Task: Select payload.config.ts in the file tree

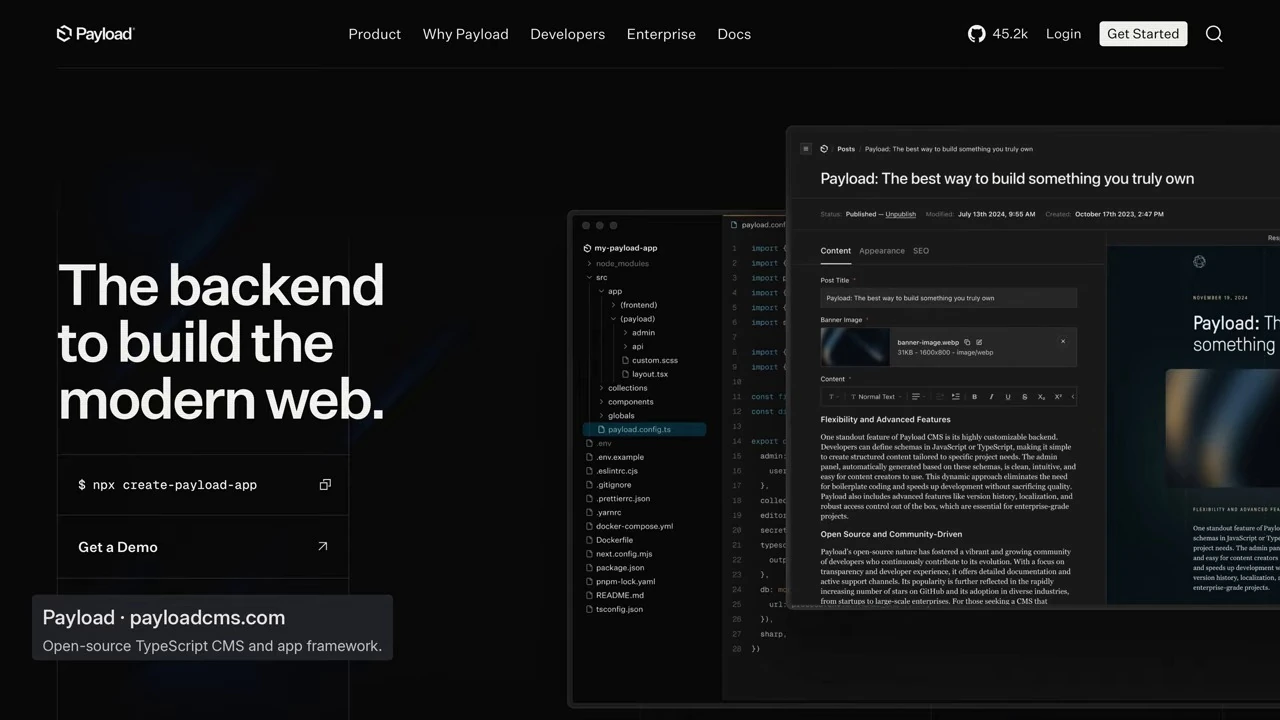Action: [x=645, y=430]
